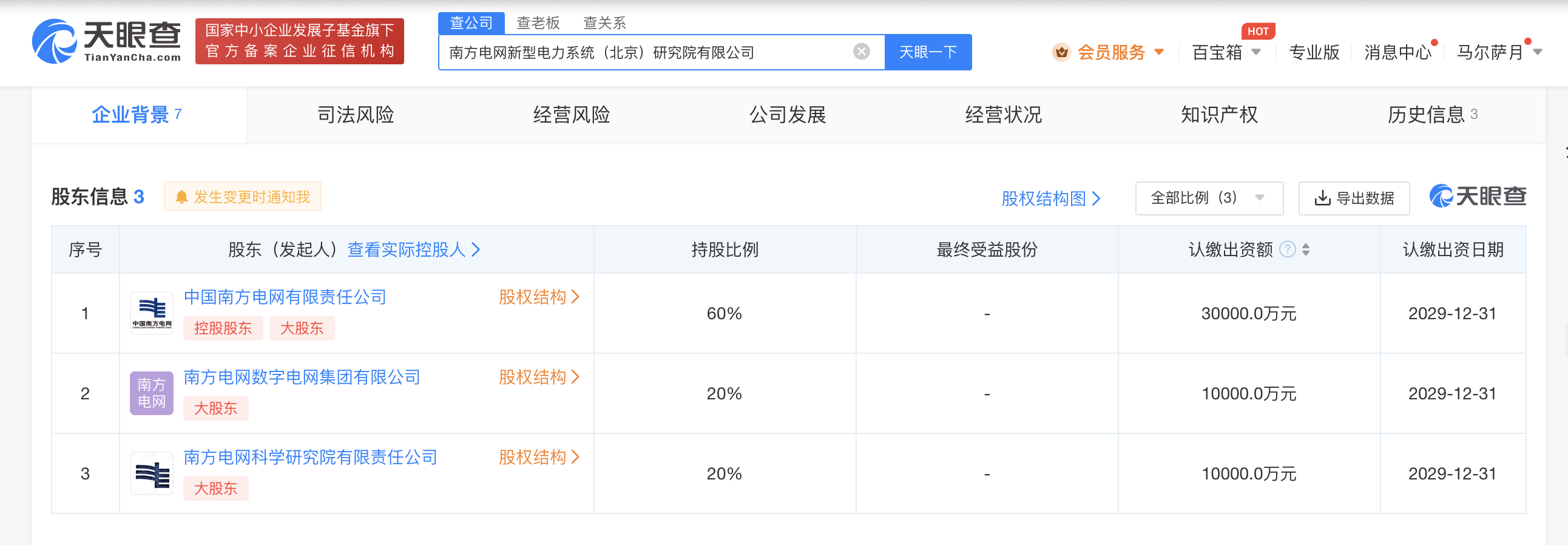Open the 股权结构图 link
Viewport: 1568px width, 545px height.
pyautogui.click(x=1050, y=198)
